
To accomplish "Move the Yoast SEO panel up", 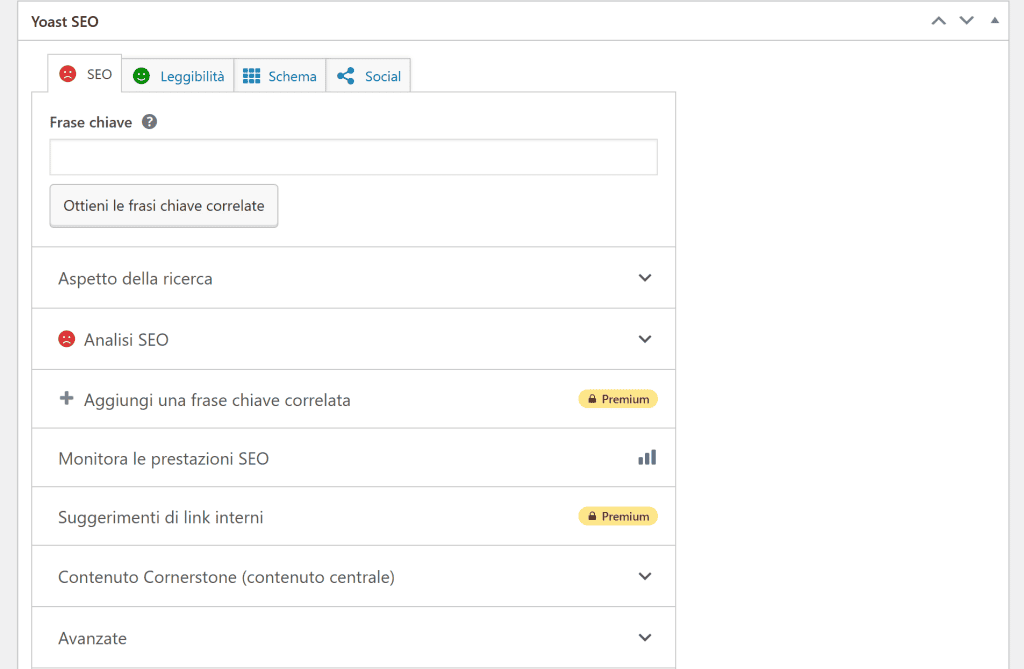I will [938, 21].
